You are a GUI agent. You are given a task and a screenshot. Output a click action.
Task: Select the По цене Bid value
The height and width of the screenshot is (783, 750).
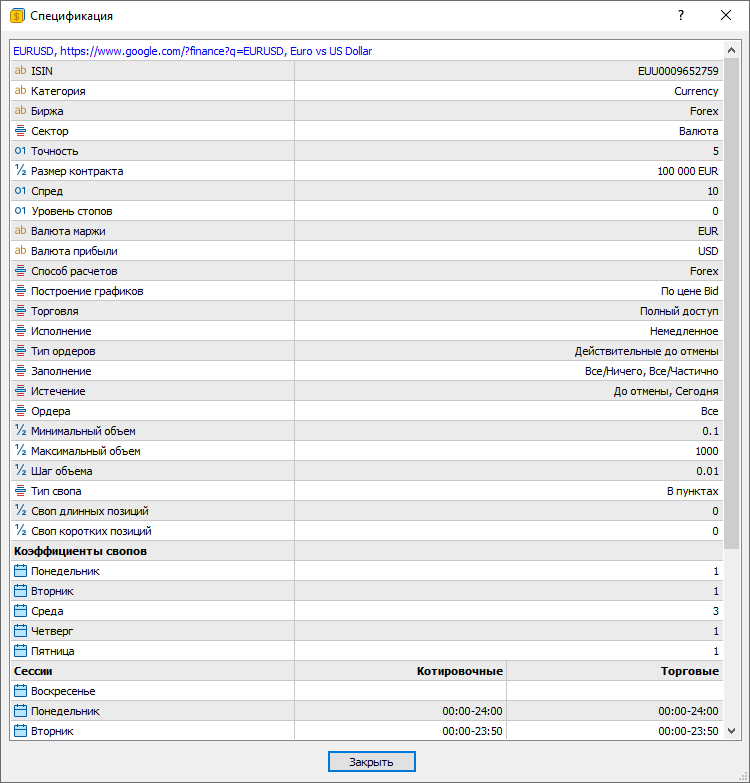click(690, 291)
